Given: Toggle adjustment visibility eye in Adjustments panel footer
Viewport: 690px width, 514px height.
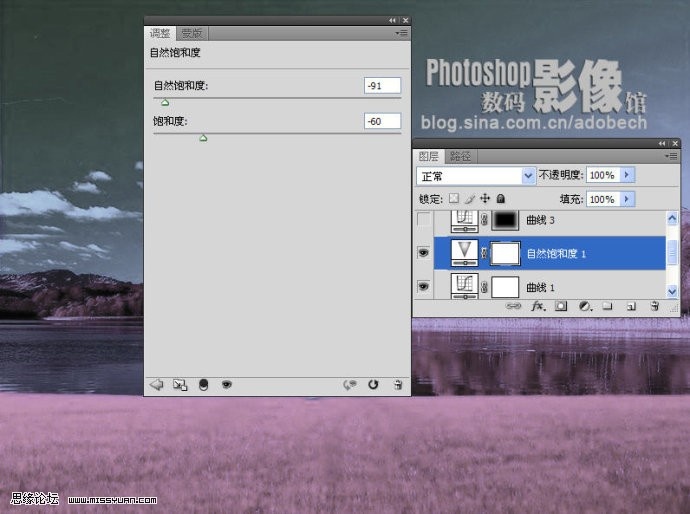Looking at the screenshot, I should point(227,385).
